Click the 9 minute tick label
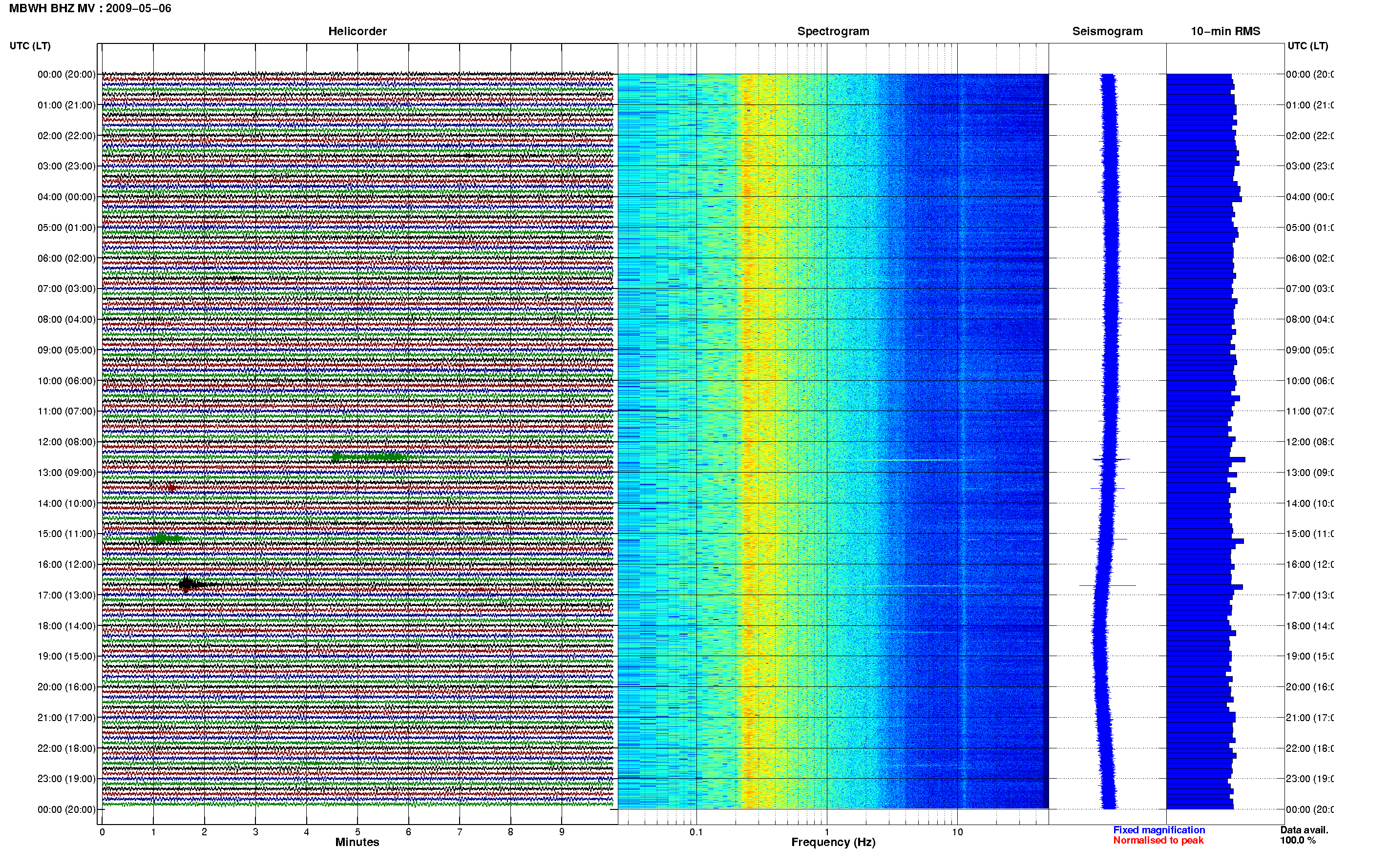 pyautogui.click(x=562, y=832)
